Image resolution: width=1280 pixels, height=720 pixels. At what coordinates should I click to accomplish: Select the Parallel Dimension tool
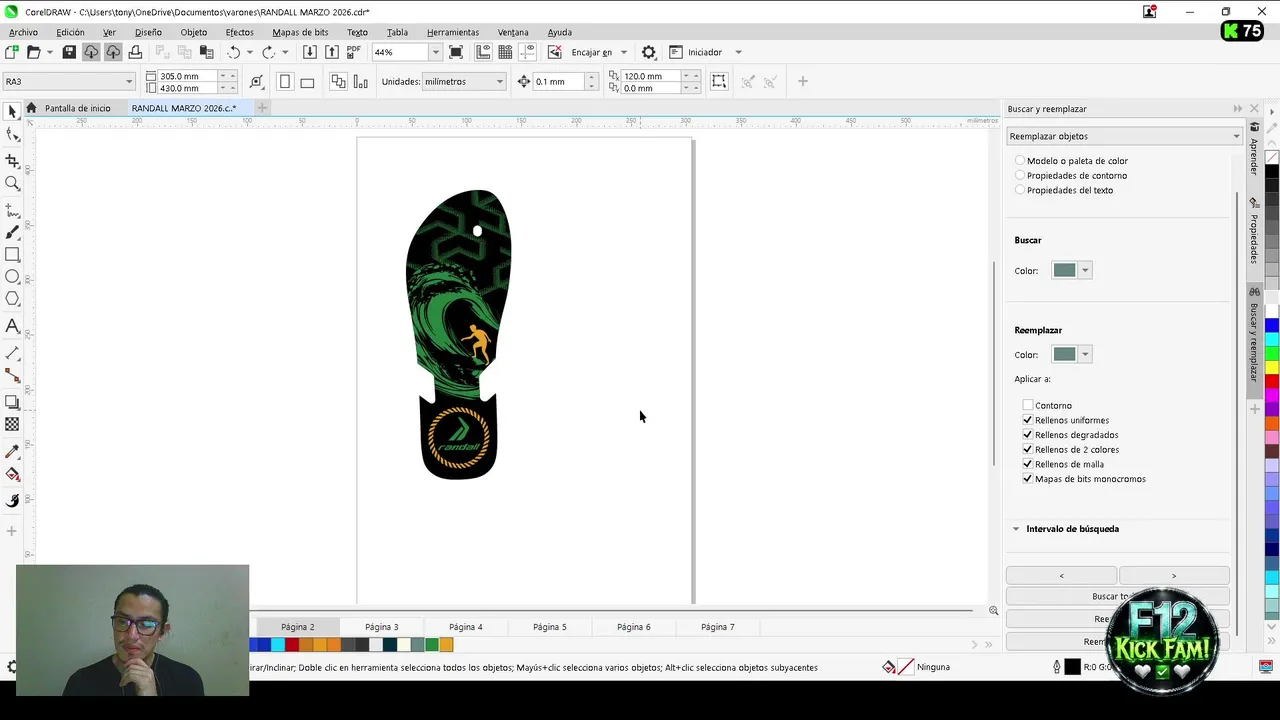pyautogui.click(x=12, y=353)
